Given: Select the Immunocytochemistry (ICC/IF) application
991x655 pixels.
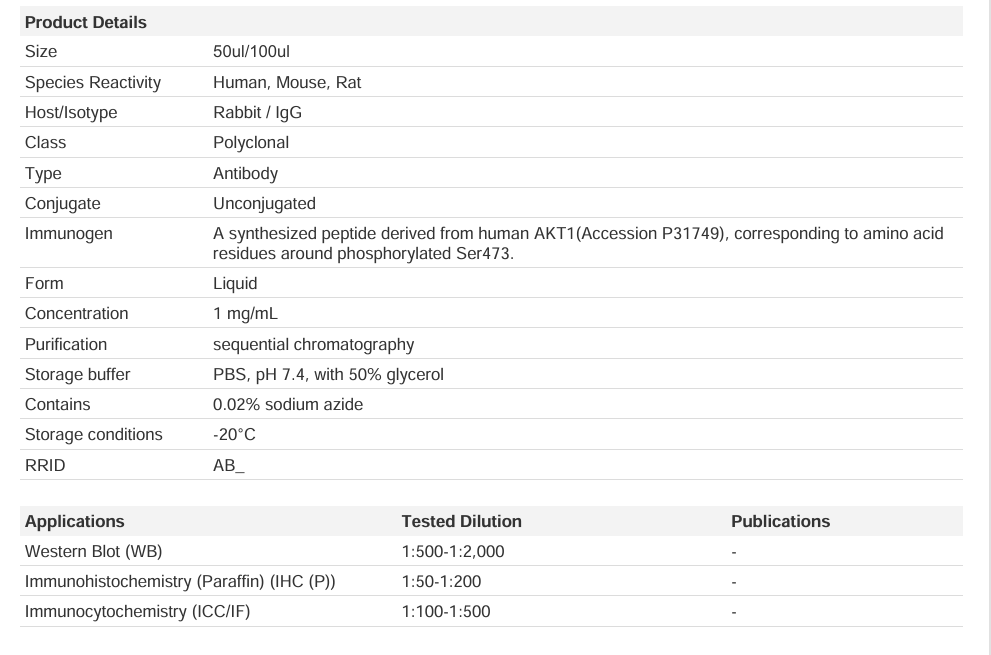Looking at the screenshot, I should pyautogui.click(x=137, y=612).
